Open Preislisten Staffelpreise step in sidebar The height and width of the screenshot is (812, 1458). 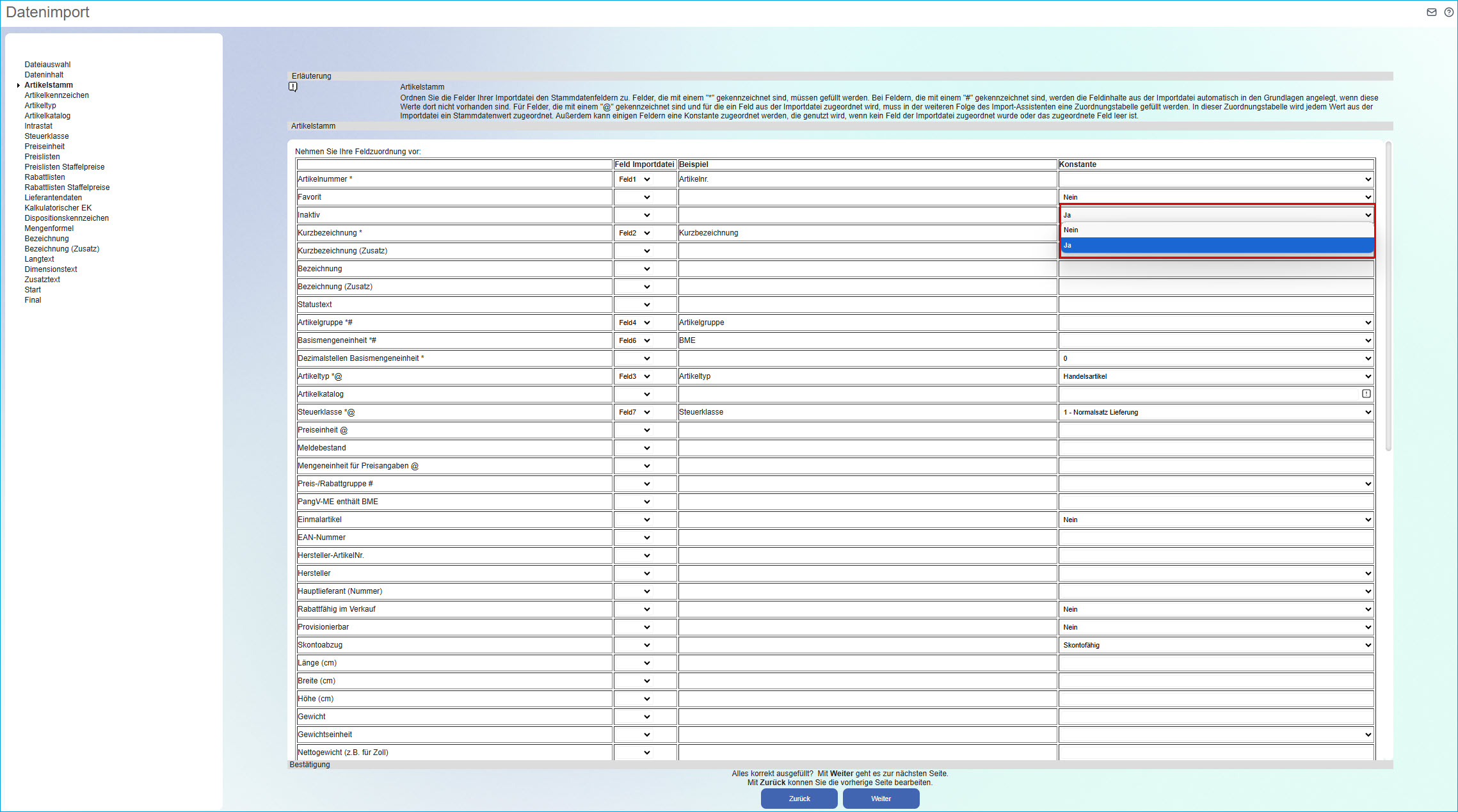pyautogui.click(x=65, y=167)
